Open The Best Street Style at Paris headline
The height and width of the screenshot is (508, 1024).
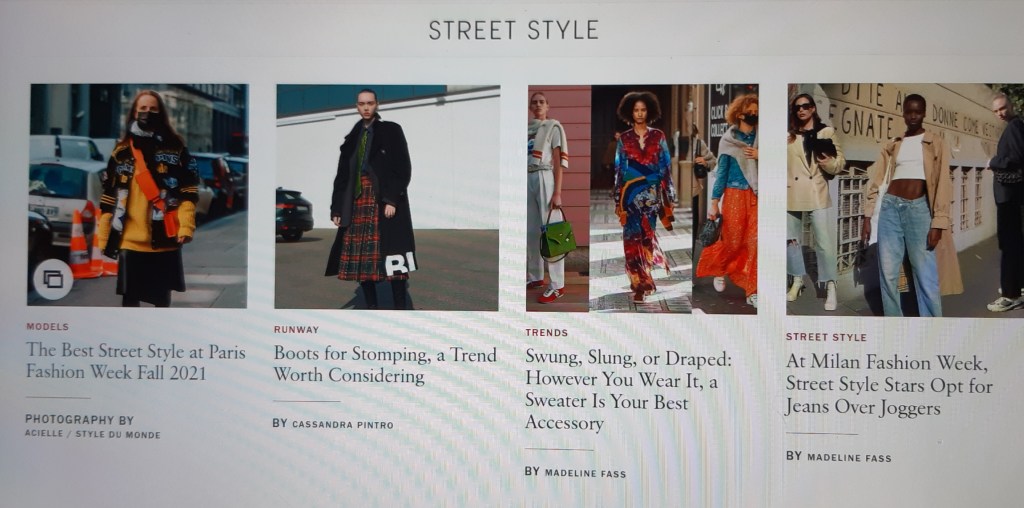(136, 361)
